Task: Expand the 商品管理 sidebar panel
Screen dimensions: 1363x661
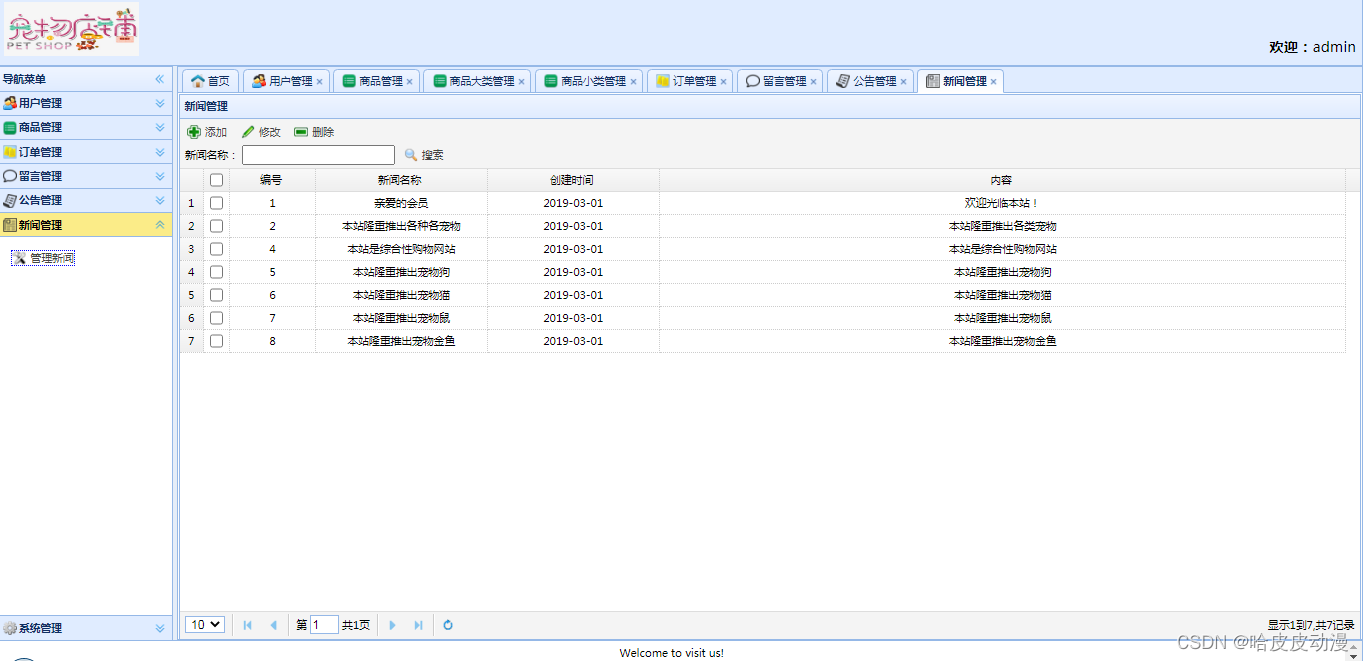Action: pos(160,127)
